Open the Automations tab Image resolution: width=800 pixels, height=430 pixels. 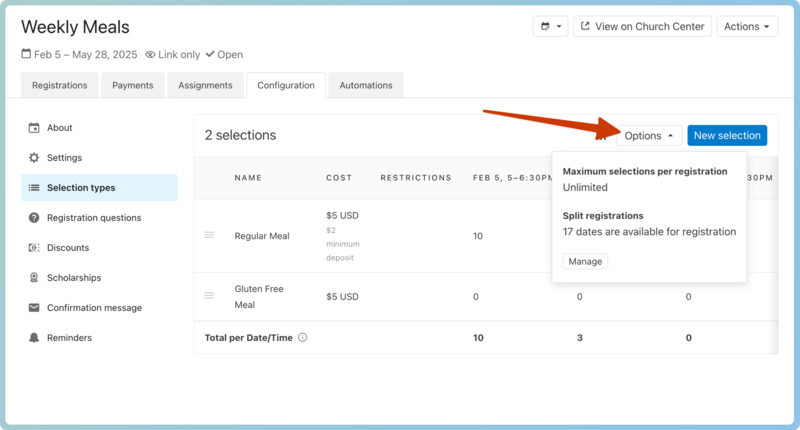(x=366, y=86)
